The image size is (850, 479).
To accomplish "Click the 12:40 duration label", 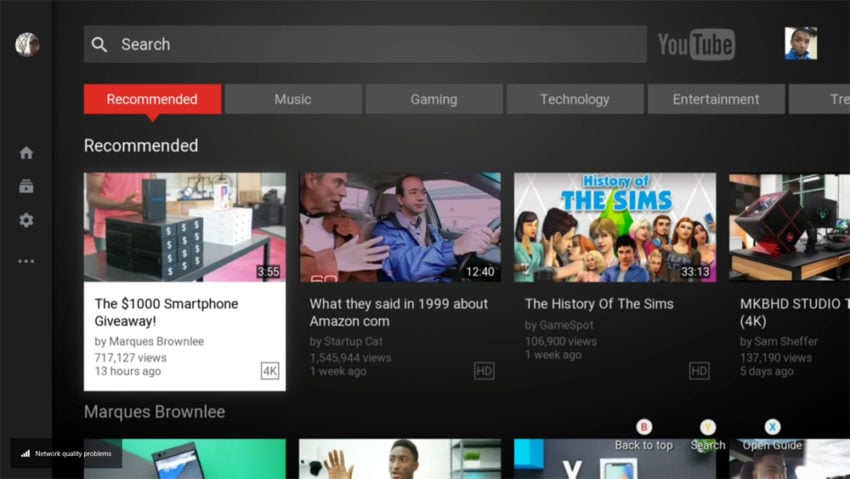I will pyautogui.click(x=480, y=271).
